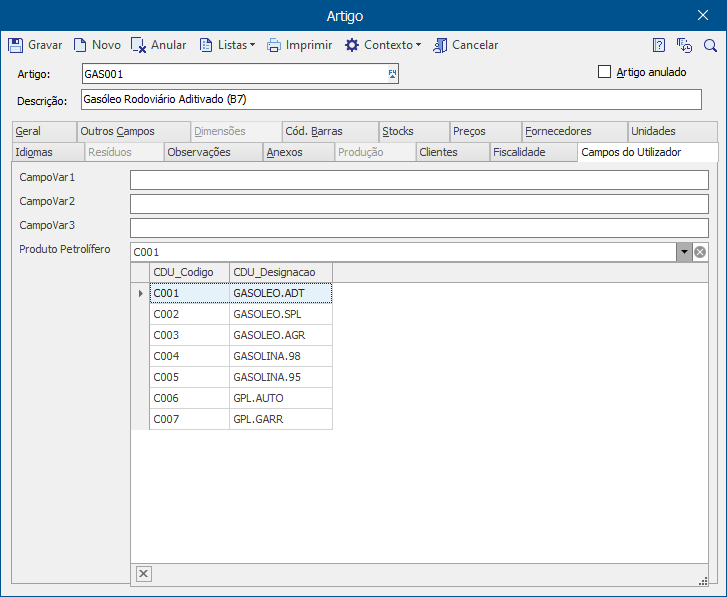Click the Imprimir printer icon
Viewport: 727px width, 597px height.
point(274,45)
